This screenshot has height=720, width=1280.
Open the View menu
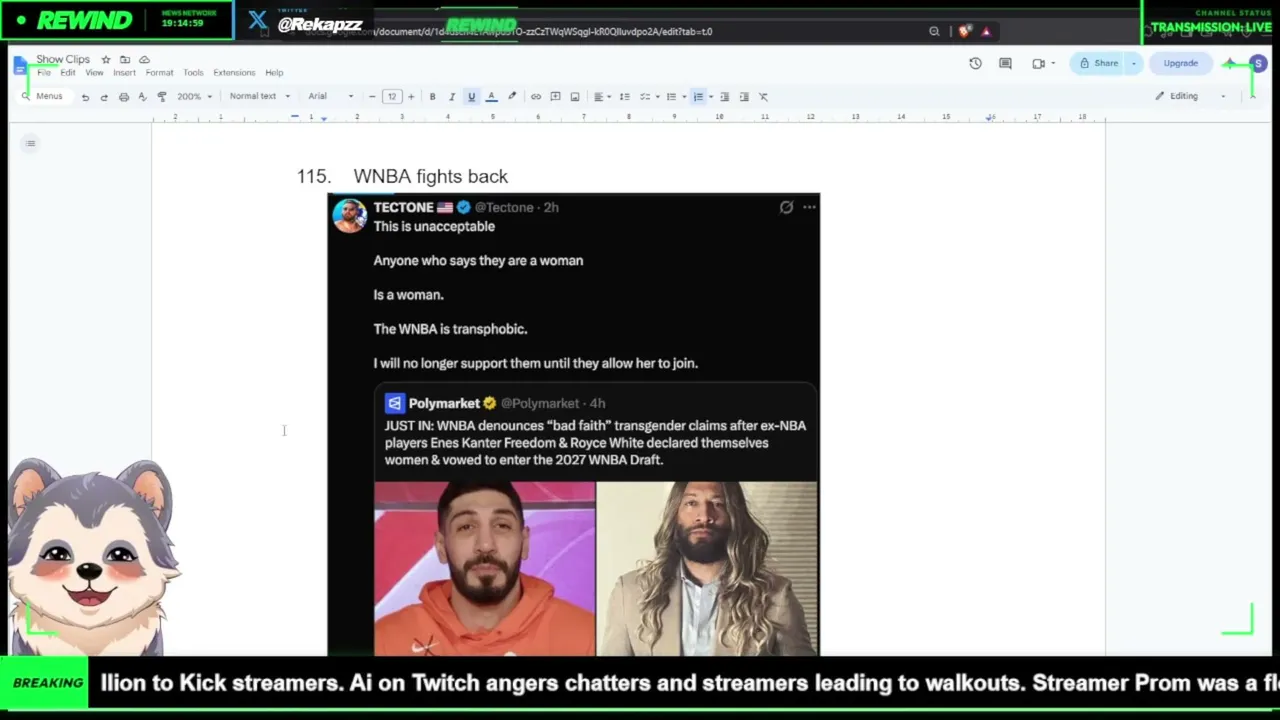94,73
